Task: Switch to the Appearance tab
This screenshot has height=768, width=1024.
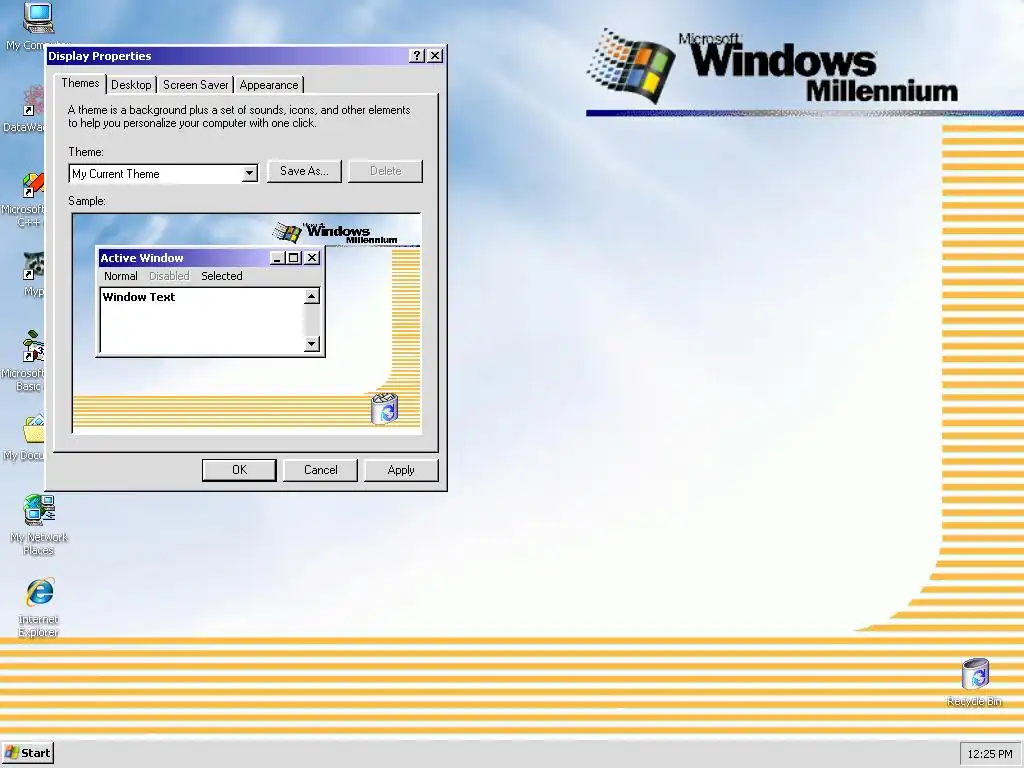Action: tap(268, 85)
